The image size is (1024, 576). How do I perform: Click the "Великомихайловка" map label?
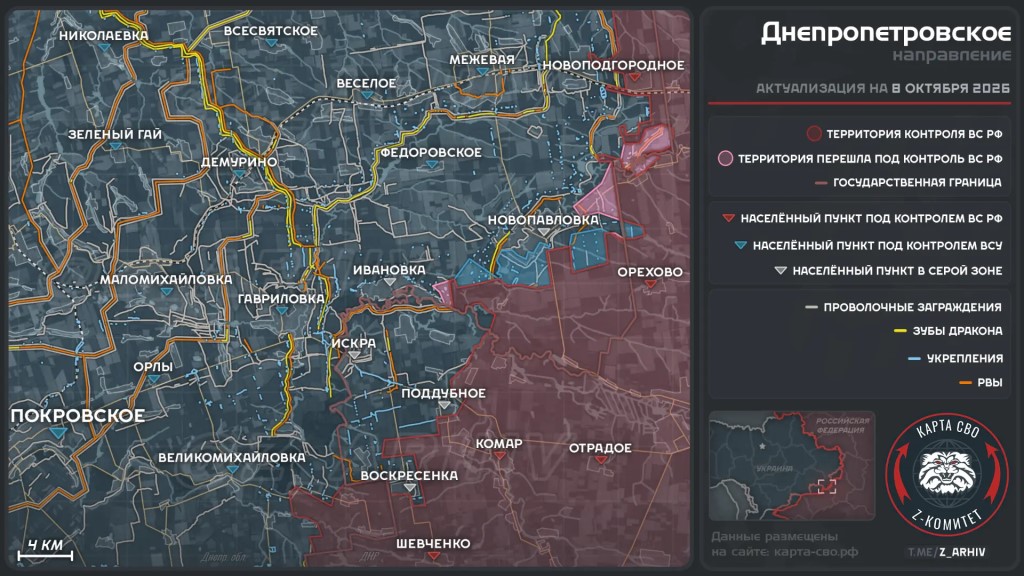click(x=232, y=458)
